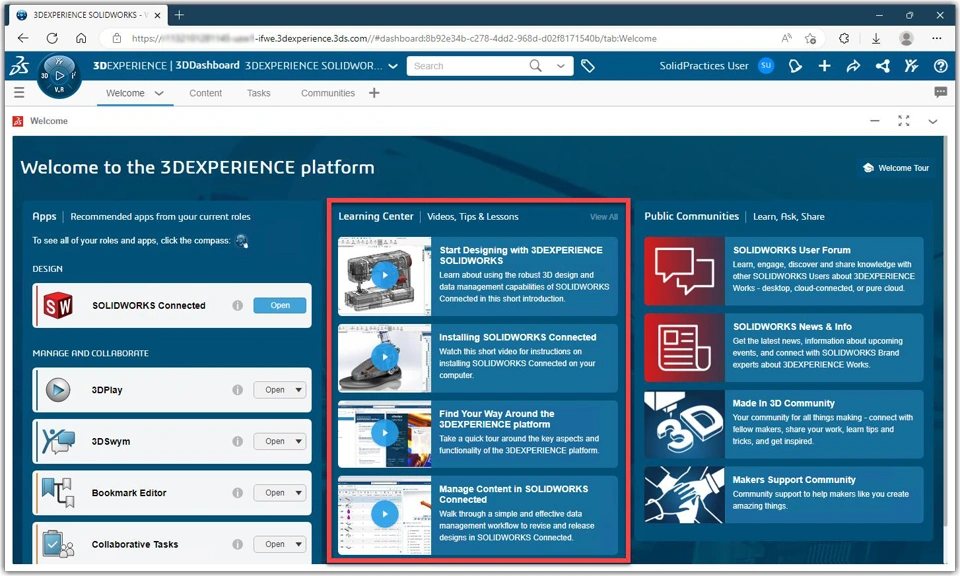This screenshot has width=960, height=576.
Task: Open the tag (6WTags) icon
Action: pyautogui.click(x=588, y=65)
